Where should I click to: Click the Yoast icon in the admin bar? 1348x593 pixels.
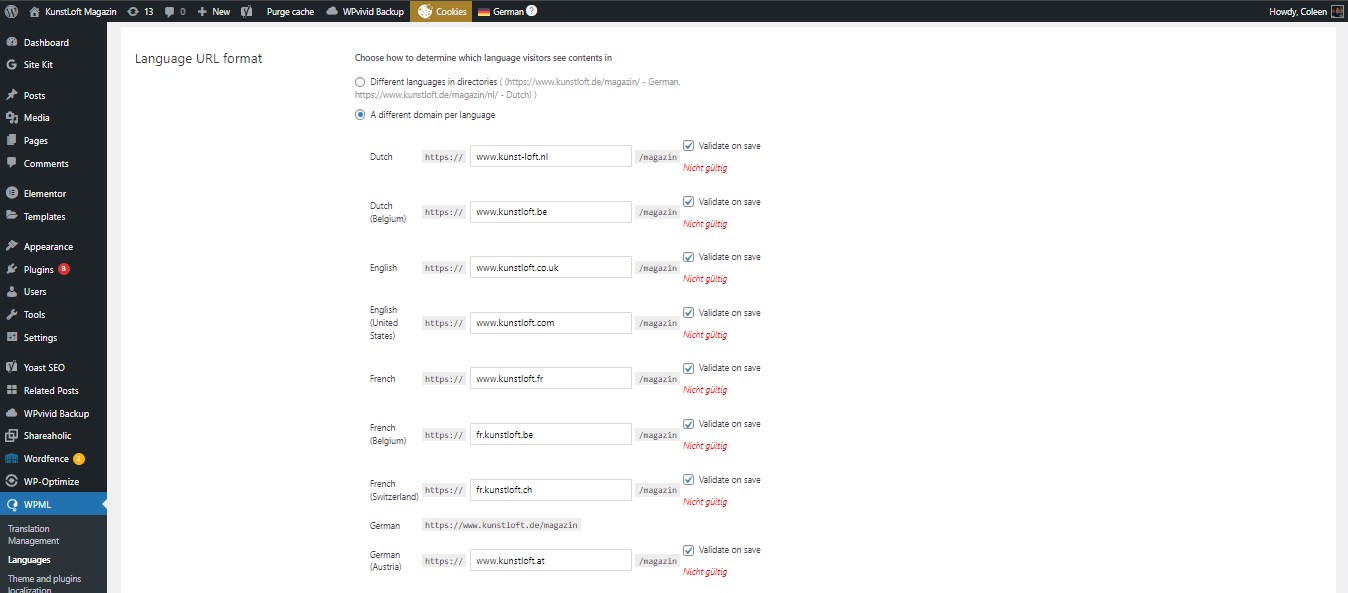pos(246,11)
